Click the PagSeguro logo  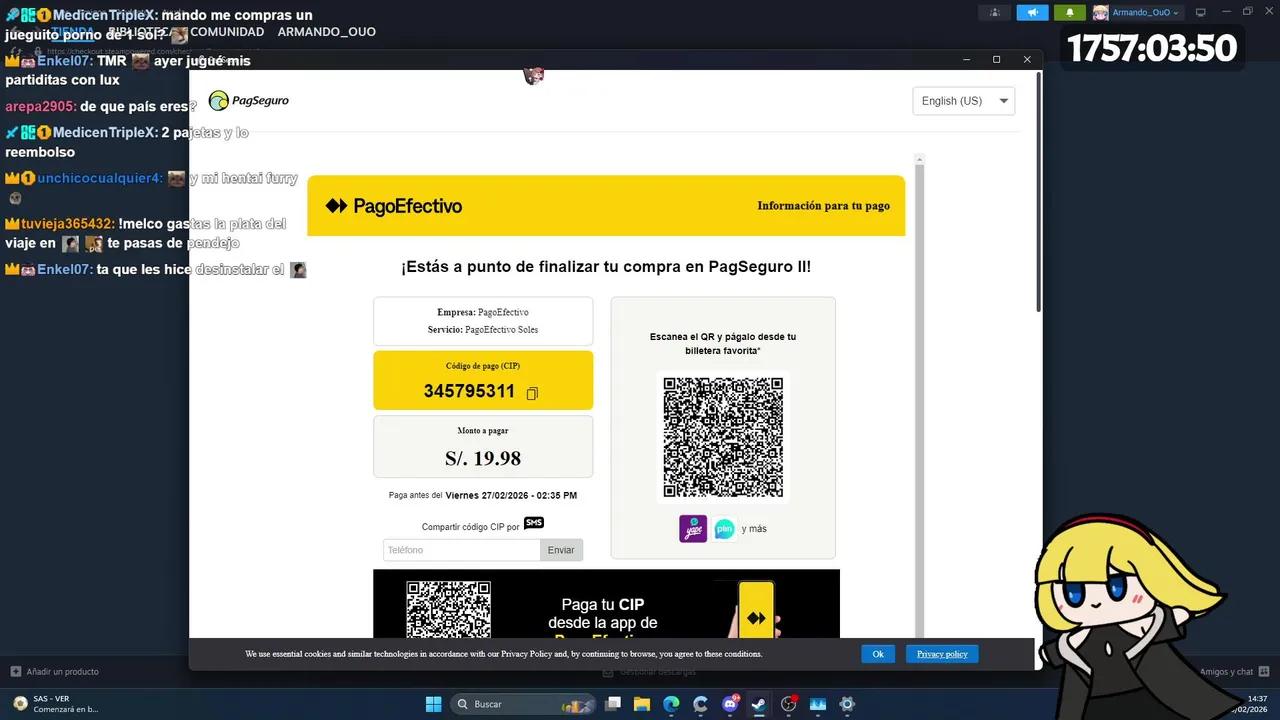(x=248, y=100)
